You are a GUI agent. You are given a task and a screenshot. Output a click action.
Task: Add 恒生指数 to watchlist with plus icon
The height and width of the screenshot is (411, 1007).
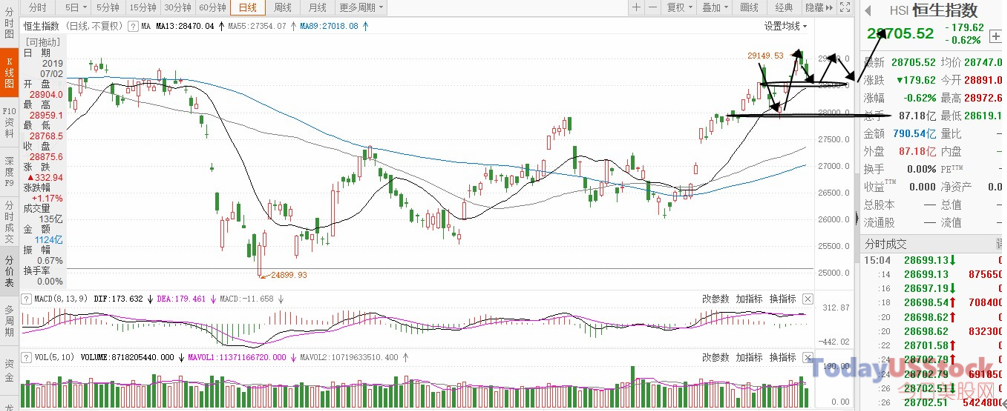pyautogui.click(x=995, y=37)
